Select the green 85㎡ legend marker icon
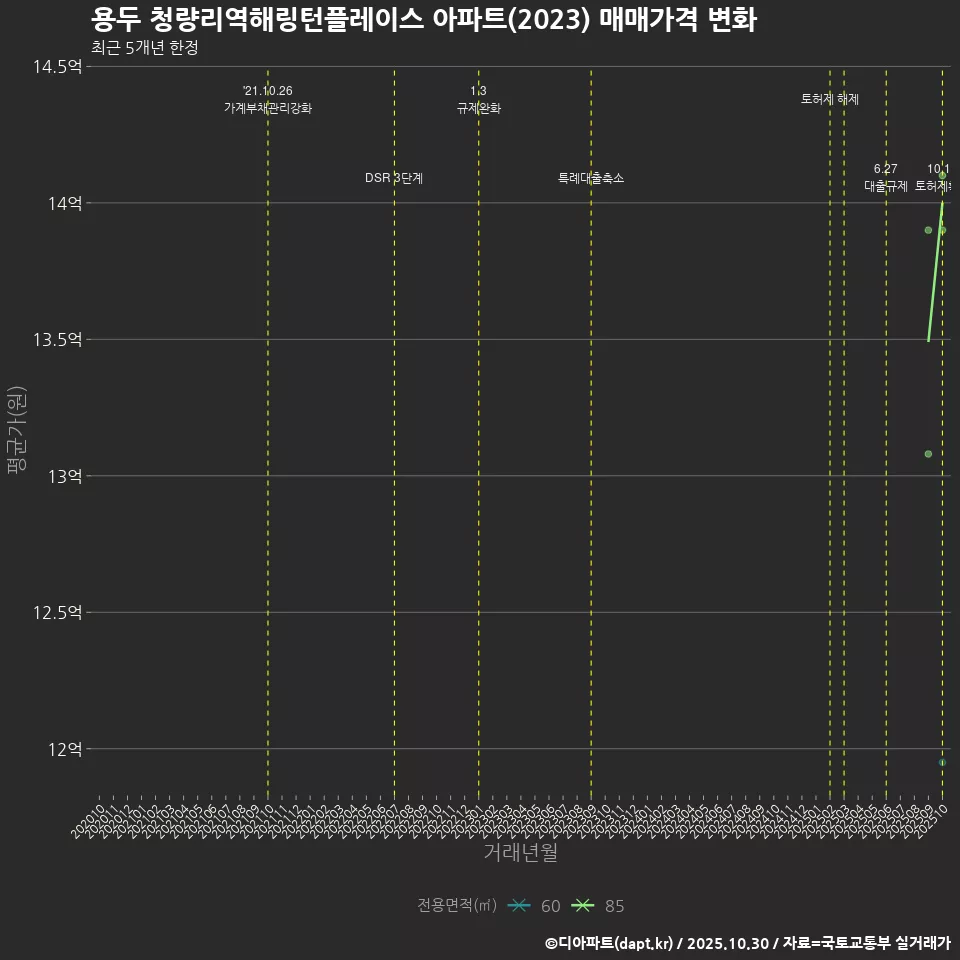 click(x=585, y=905)
